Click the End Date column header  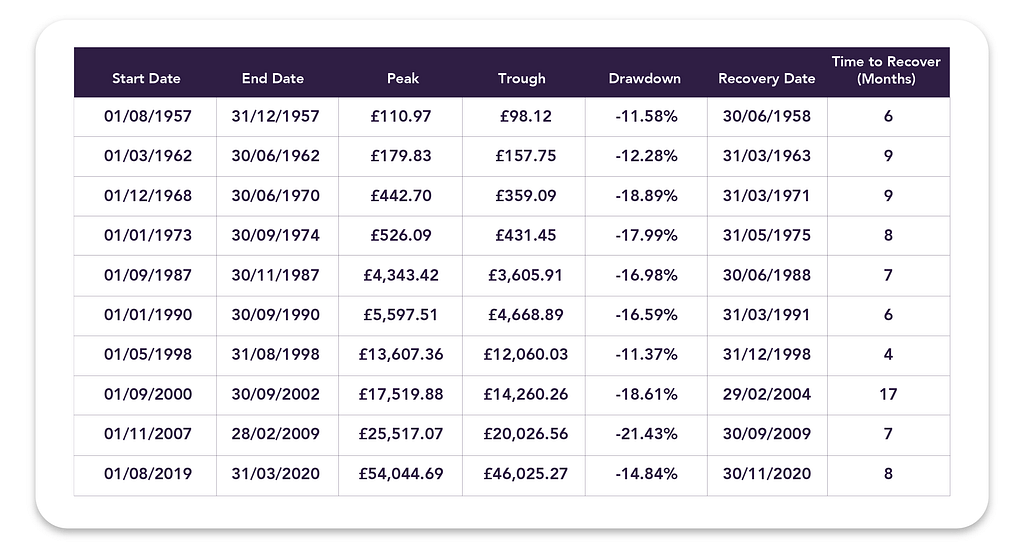pyautogui.click(x=272, y=78)
